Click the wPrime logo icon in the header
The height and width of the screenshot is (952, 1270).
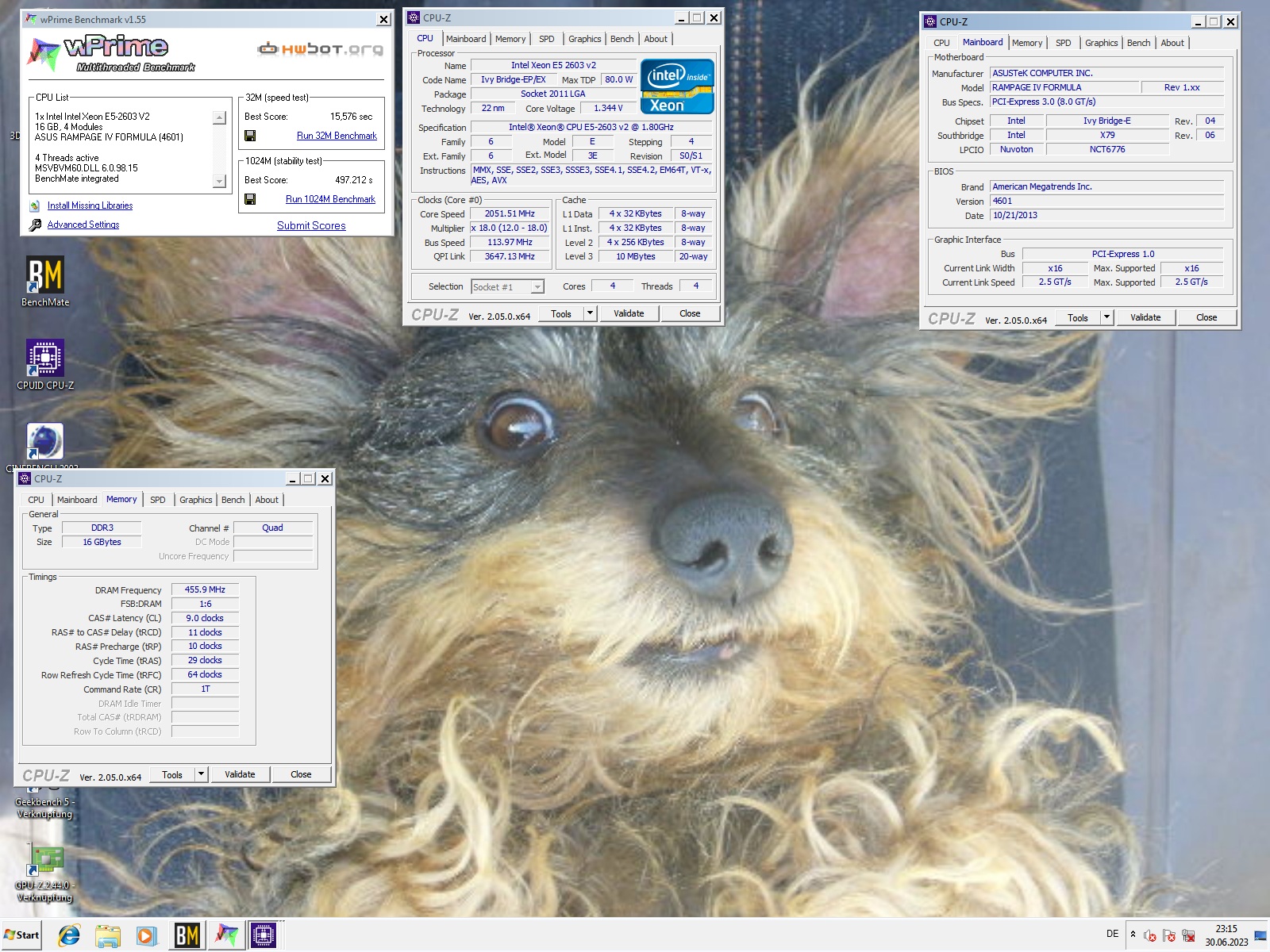coord(44,53)
